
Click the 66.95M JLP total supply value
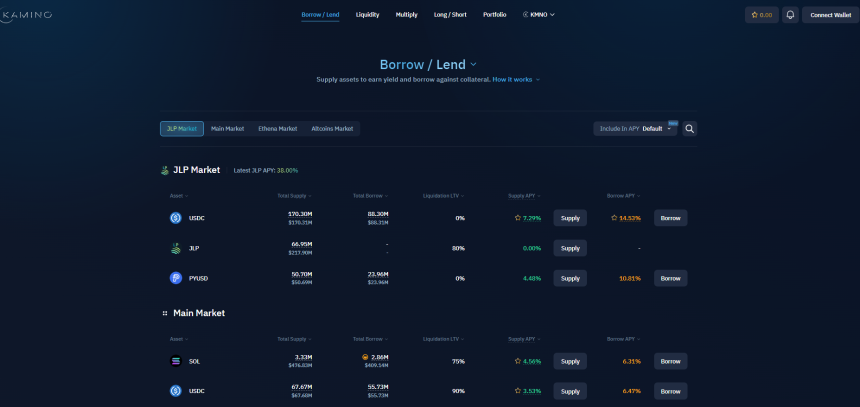coord(302,244)
